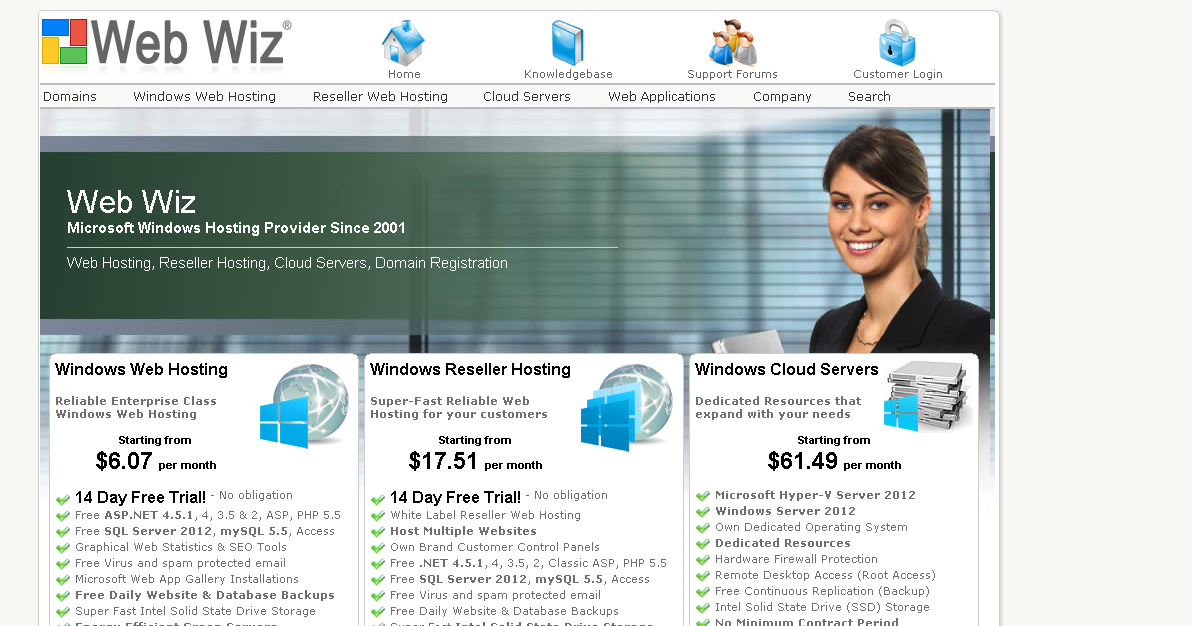Open the Windows Reseller Hosting card heading
Image resolution: width=1192 pixels, height=626 pixels.
[470, 370]
